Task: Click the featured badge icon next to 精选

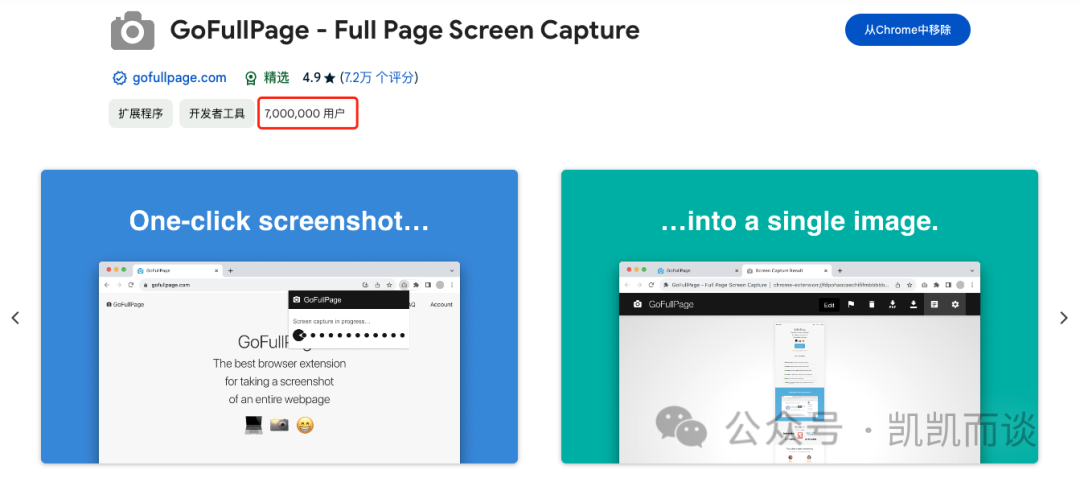Action: point(251,78)
